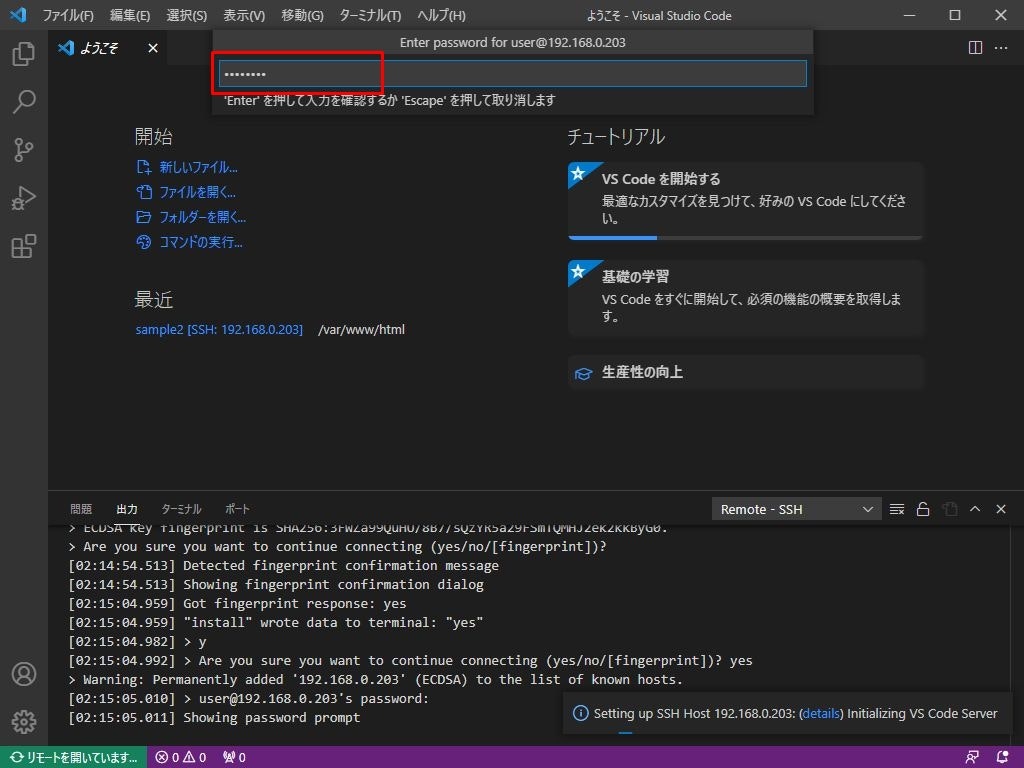This screenshot has height=768, width=1024.
Task: Open the ファイル(F) menu
Action: click(x=68, y=15)
